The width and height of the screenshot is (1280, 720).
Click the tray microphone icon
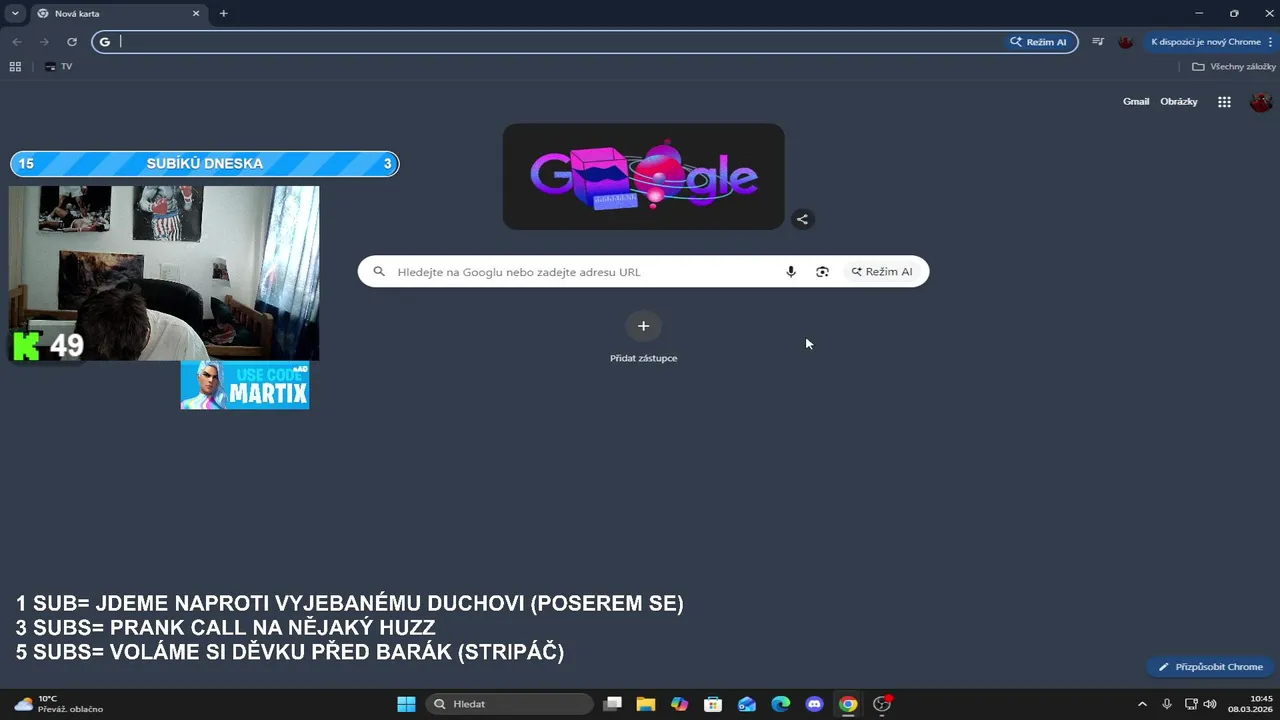click(x=1167, y=704)
